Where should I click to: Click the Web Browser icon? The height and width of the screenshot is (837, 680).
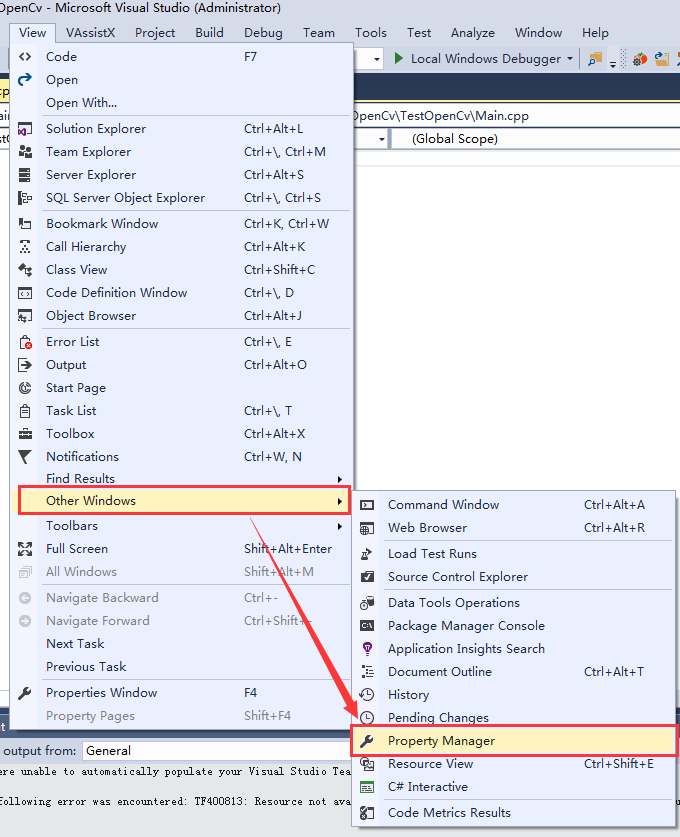click(367, 528)
